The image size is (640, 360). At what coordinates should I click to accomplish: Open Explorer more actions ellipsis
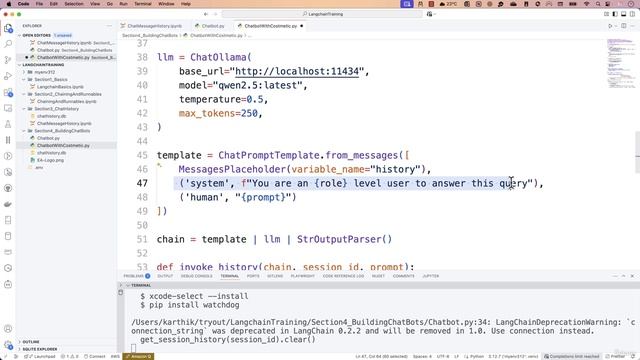coord(109,26)
